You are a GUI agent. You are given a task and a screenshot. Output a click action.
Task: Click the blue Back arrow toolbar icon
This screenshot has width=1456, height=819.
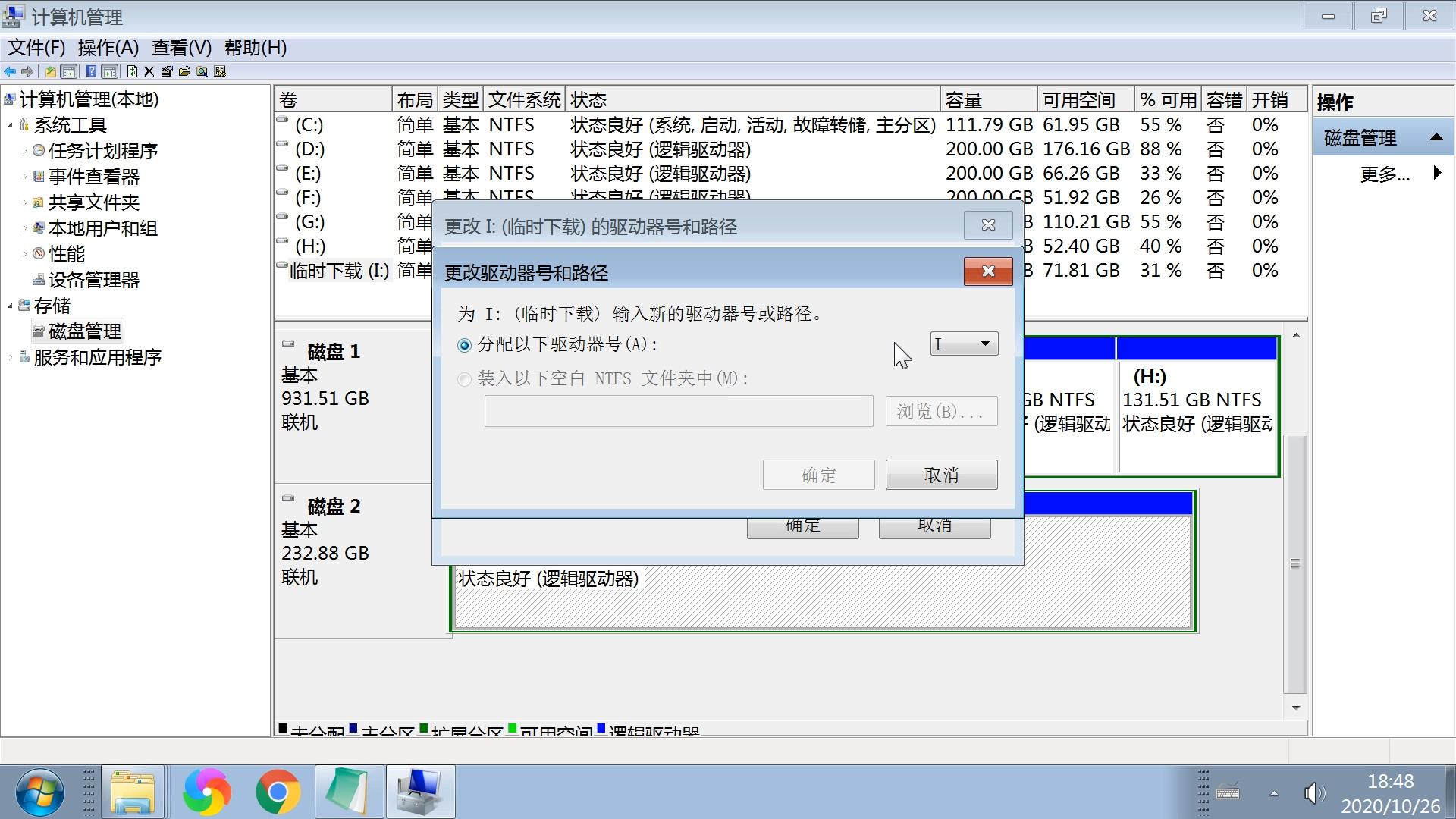pyautogui.click(x=10, y=71)
